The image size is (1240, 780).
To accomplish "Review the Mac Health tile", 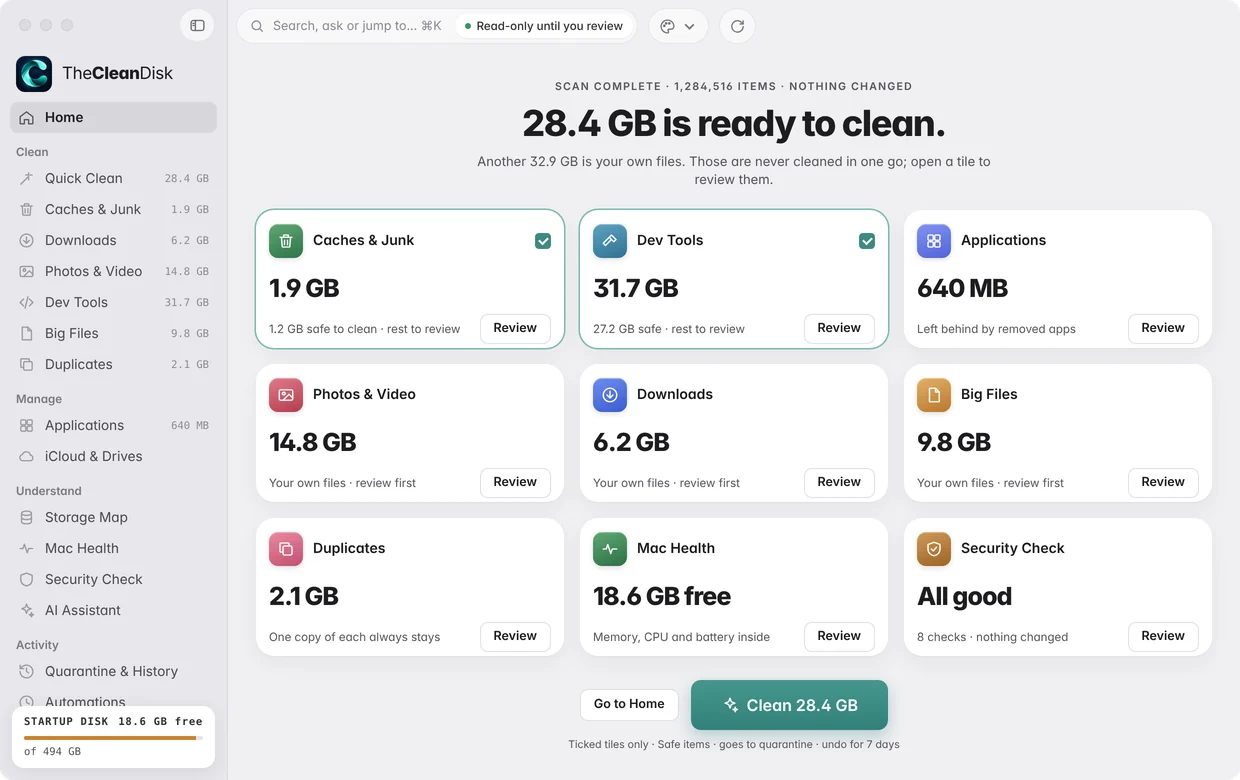I will click(839, 636).
